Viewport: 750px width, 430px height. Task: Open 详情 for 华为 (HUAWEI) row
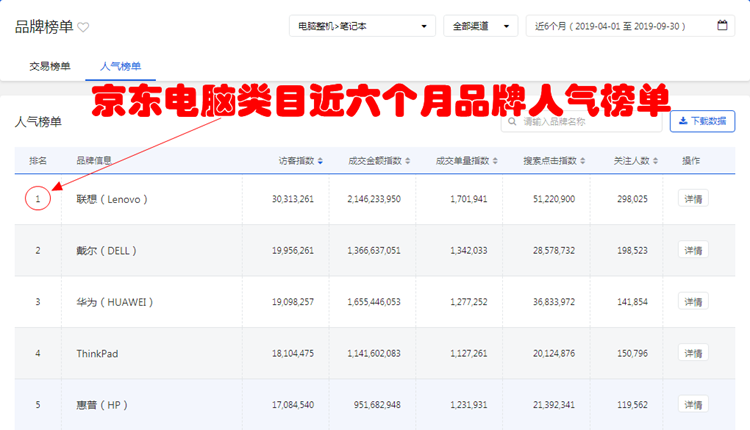tap(693, 302)
